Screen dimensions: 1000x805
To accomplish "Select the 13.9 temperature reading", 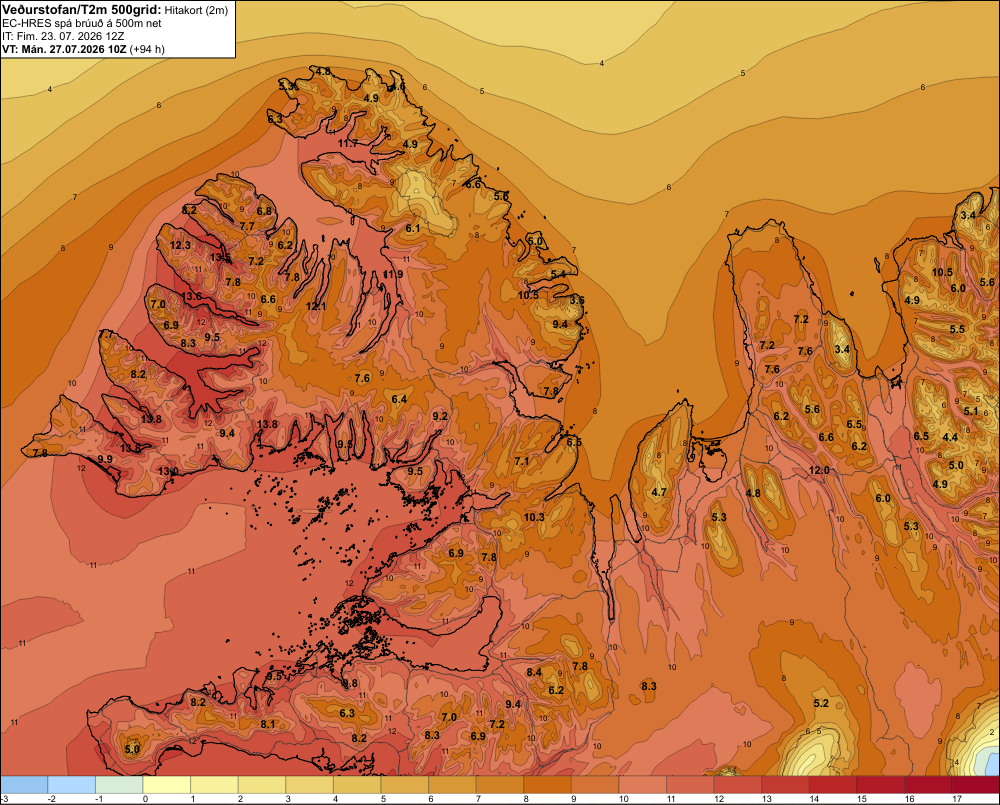I will click(x=168, y=471).
